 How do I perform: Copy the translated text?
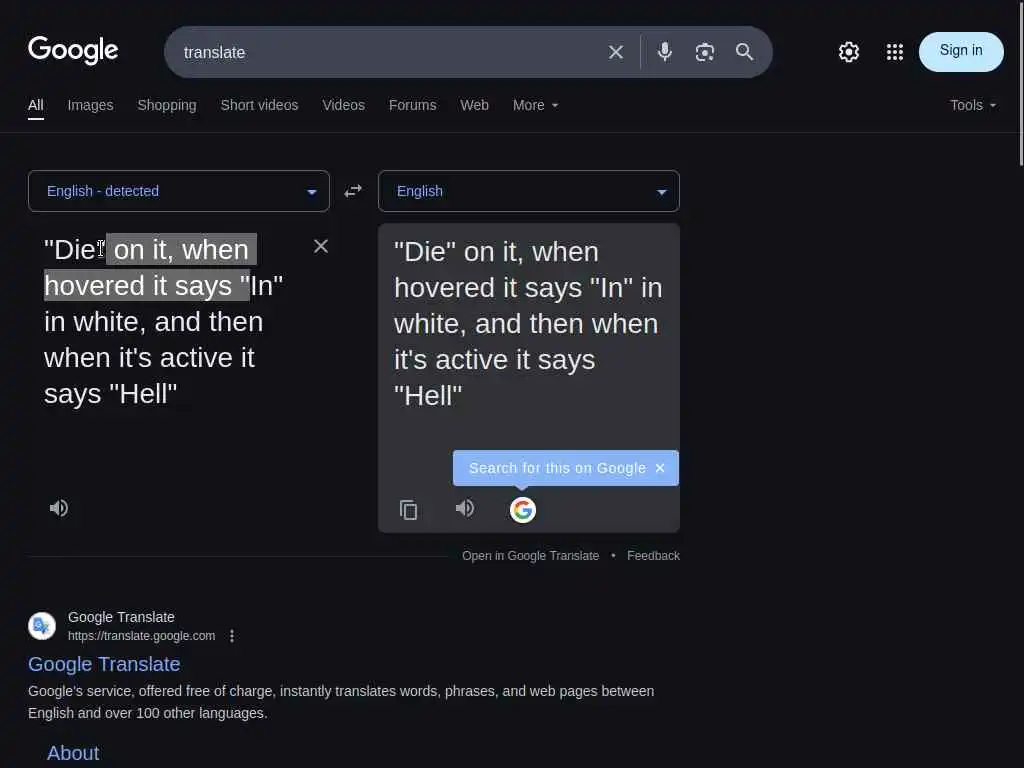[409, 509]
